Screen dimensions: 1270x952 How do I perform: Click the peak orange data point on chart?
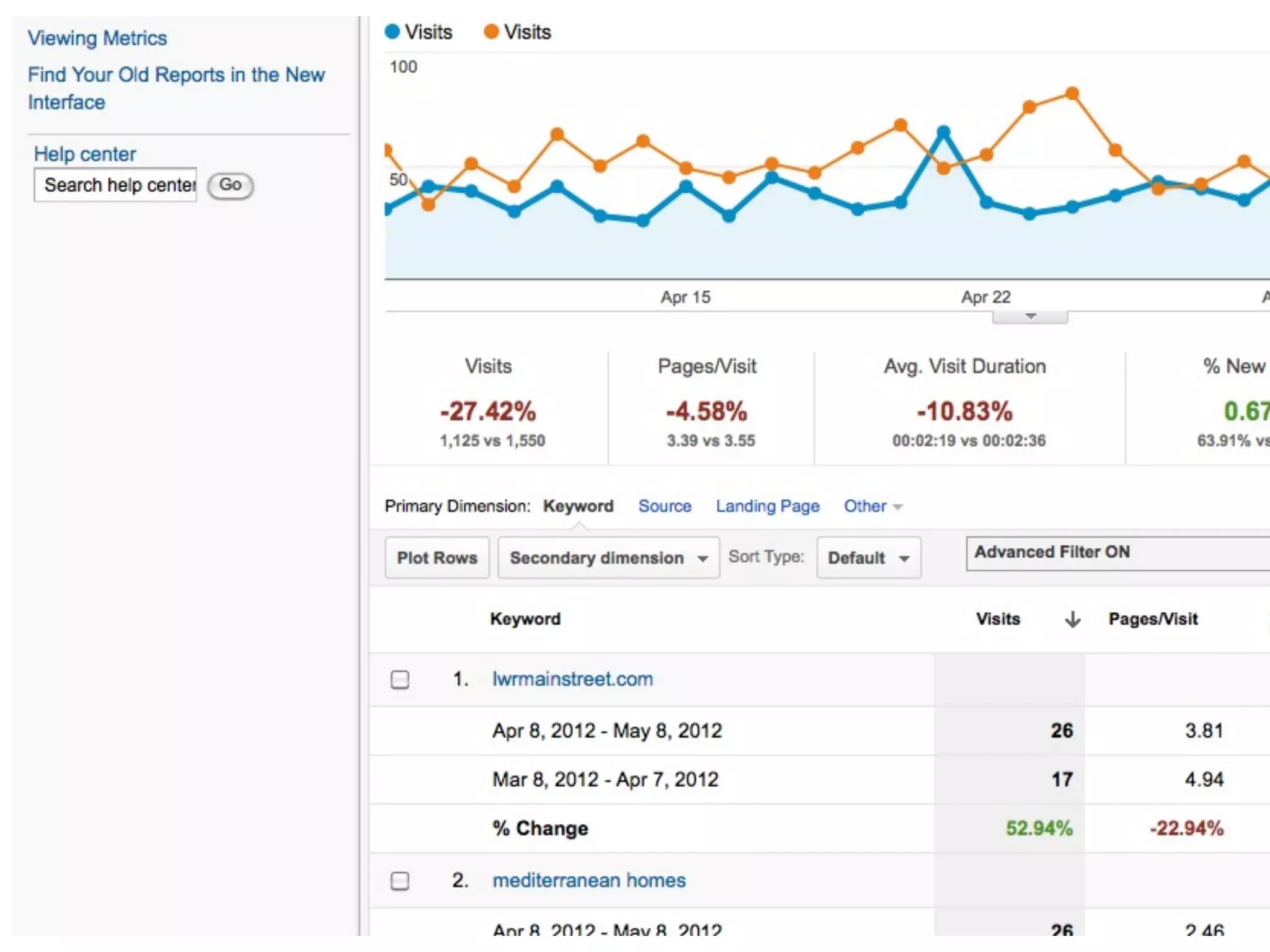1072,94
